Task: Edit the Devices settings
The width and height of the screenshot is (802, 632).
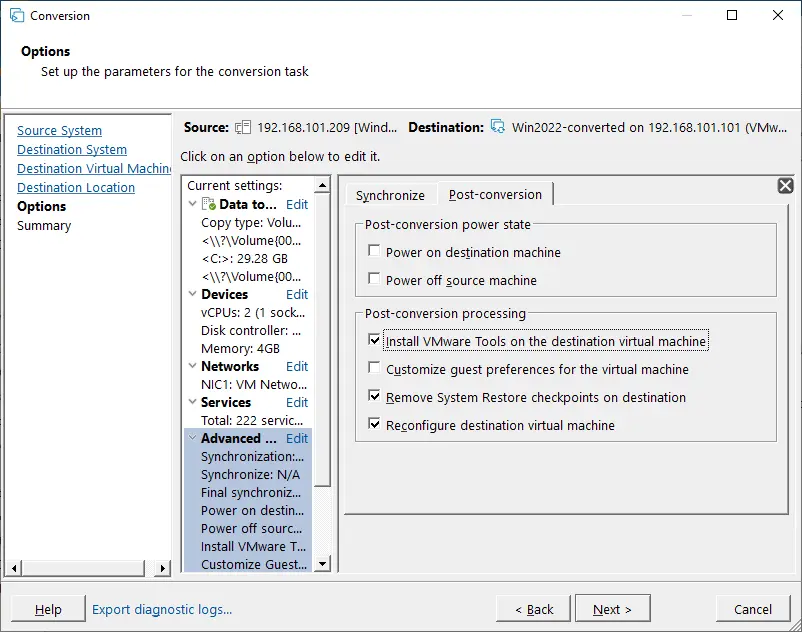Action: (x=297, y=295)
